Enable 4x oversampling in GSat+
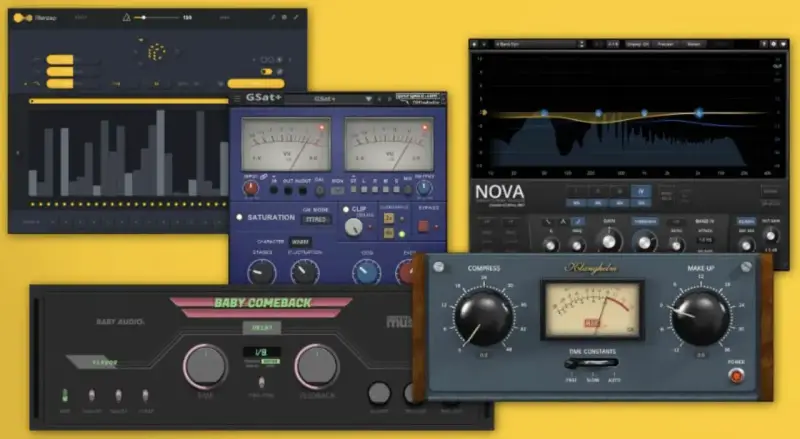 tap(389, 233)
